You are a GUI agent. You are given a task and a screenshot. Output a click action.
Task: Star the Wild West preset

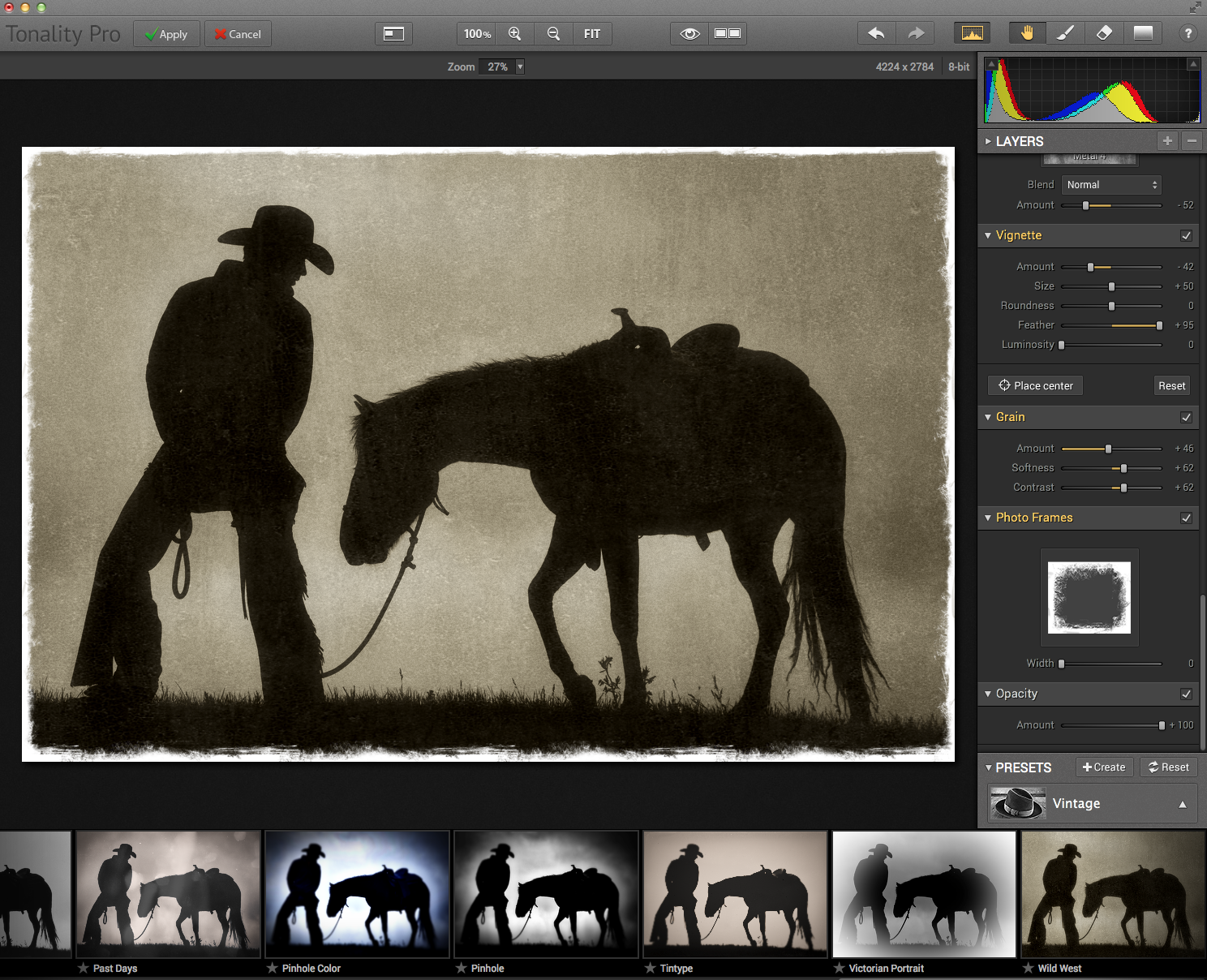pos(1028,968)
